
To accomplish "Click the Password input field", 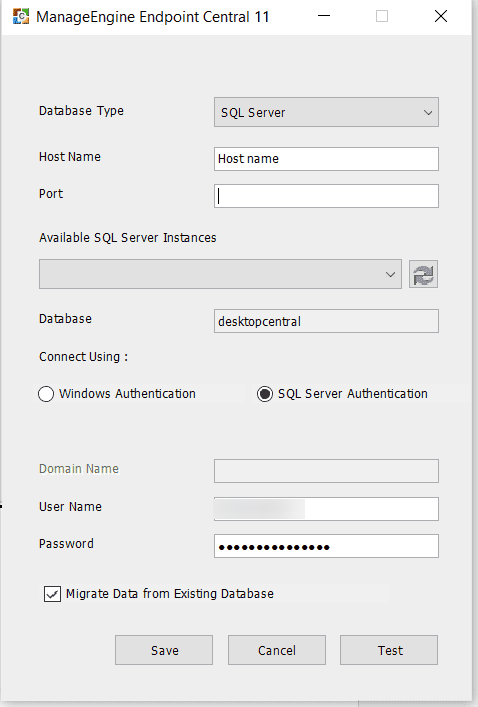I will pos(326,546).
